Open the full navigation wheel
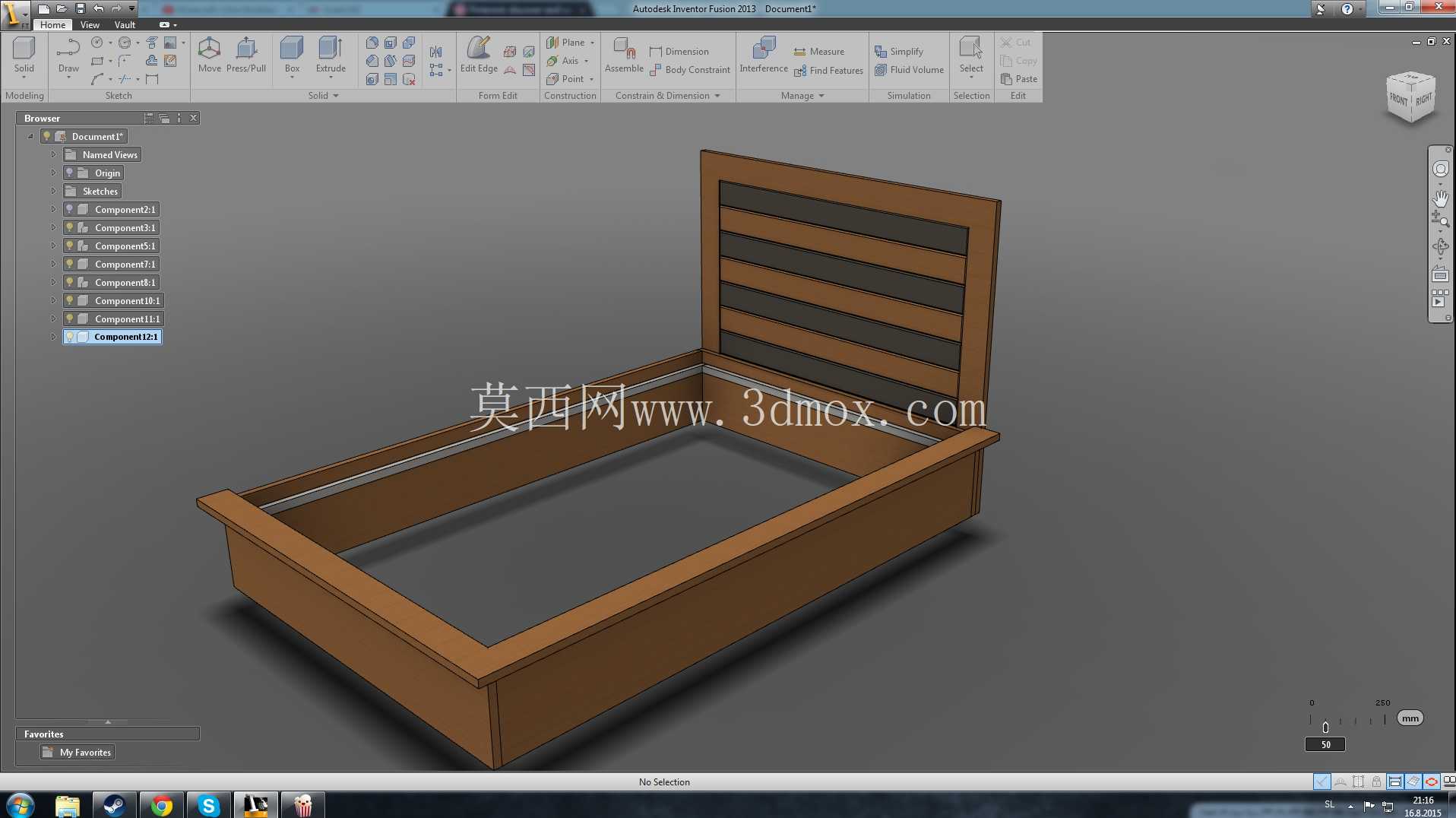The height and width of the screenshot is (818, 1456). tap(1440, 169)
